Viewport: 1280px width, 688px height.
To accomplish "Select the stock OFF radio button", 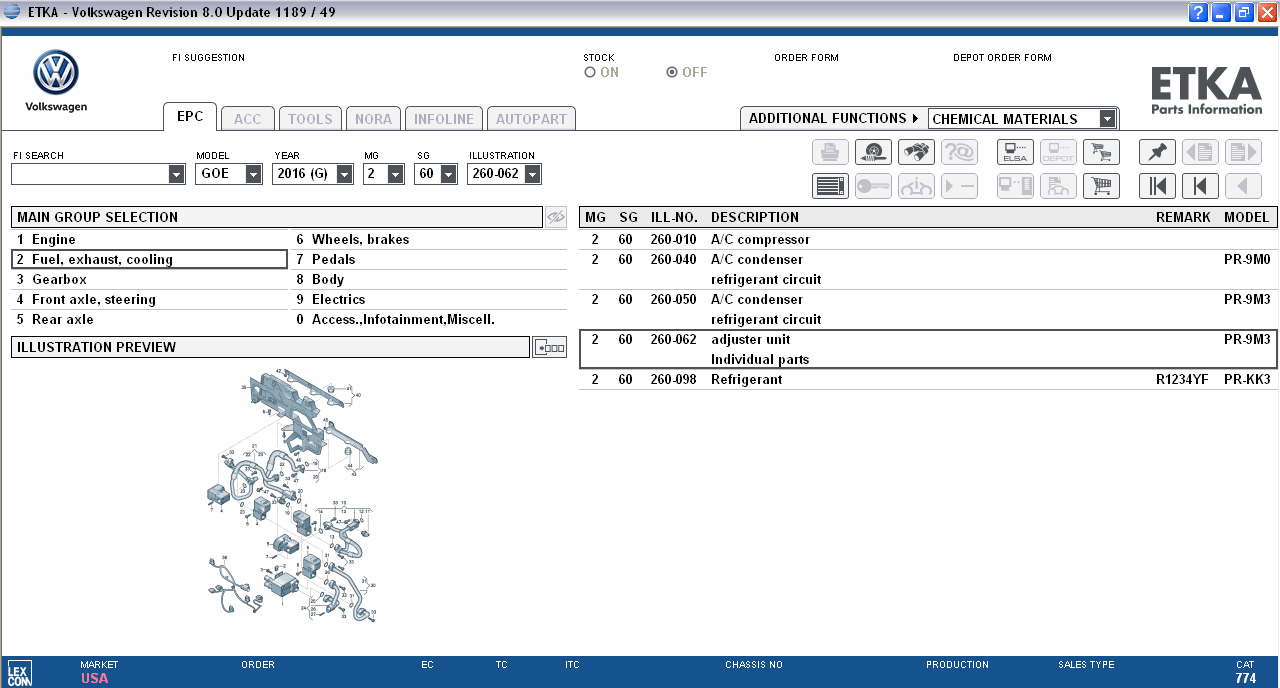I will pos(672,73).
